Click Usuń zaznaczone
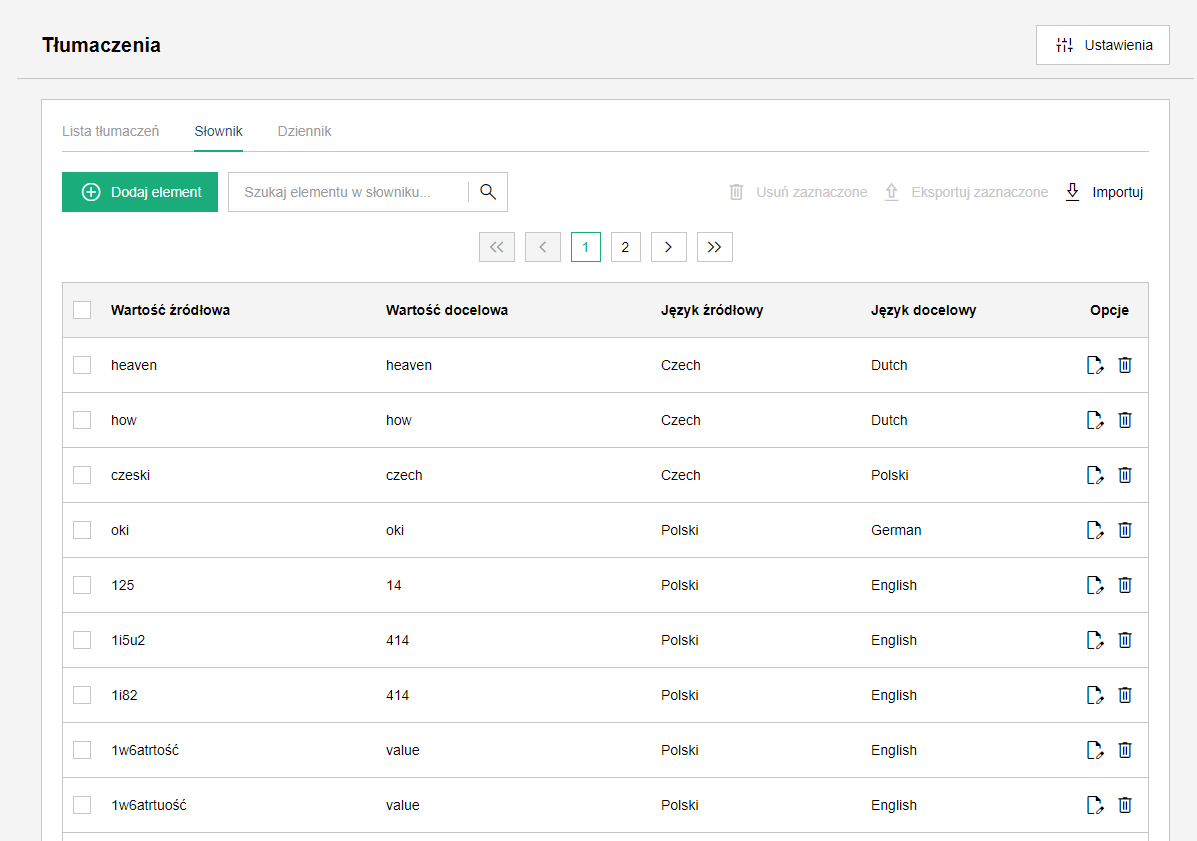The height and width of the screenshot is (841, 1197). (x=798, y=192)
